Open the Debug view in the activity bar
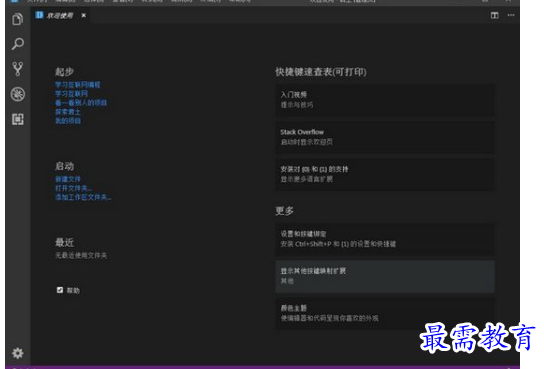Image resolution: width=544 pixels, height=369 pixels. coord(18,94)
